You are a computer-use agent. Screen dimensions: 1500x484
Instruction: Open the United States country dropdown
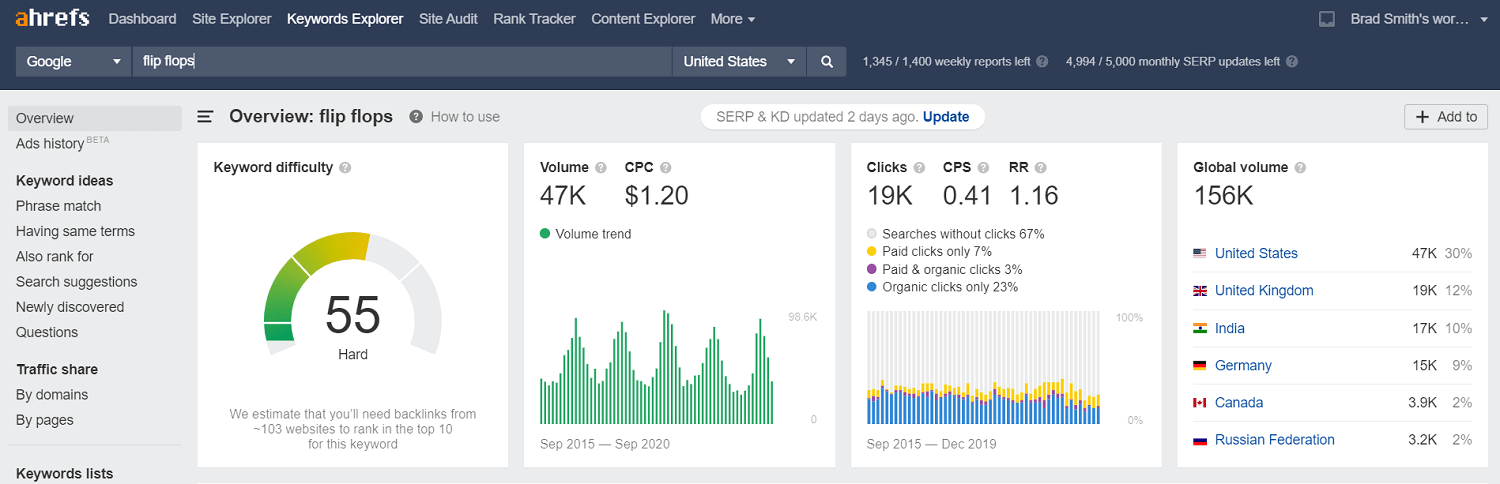pos(739,61)
